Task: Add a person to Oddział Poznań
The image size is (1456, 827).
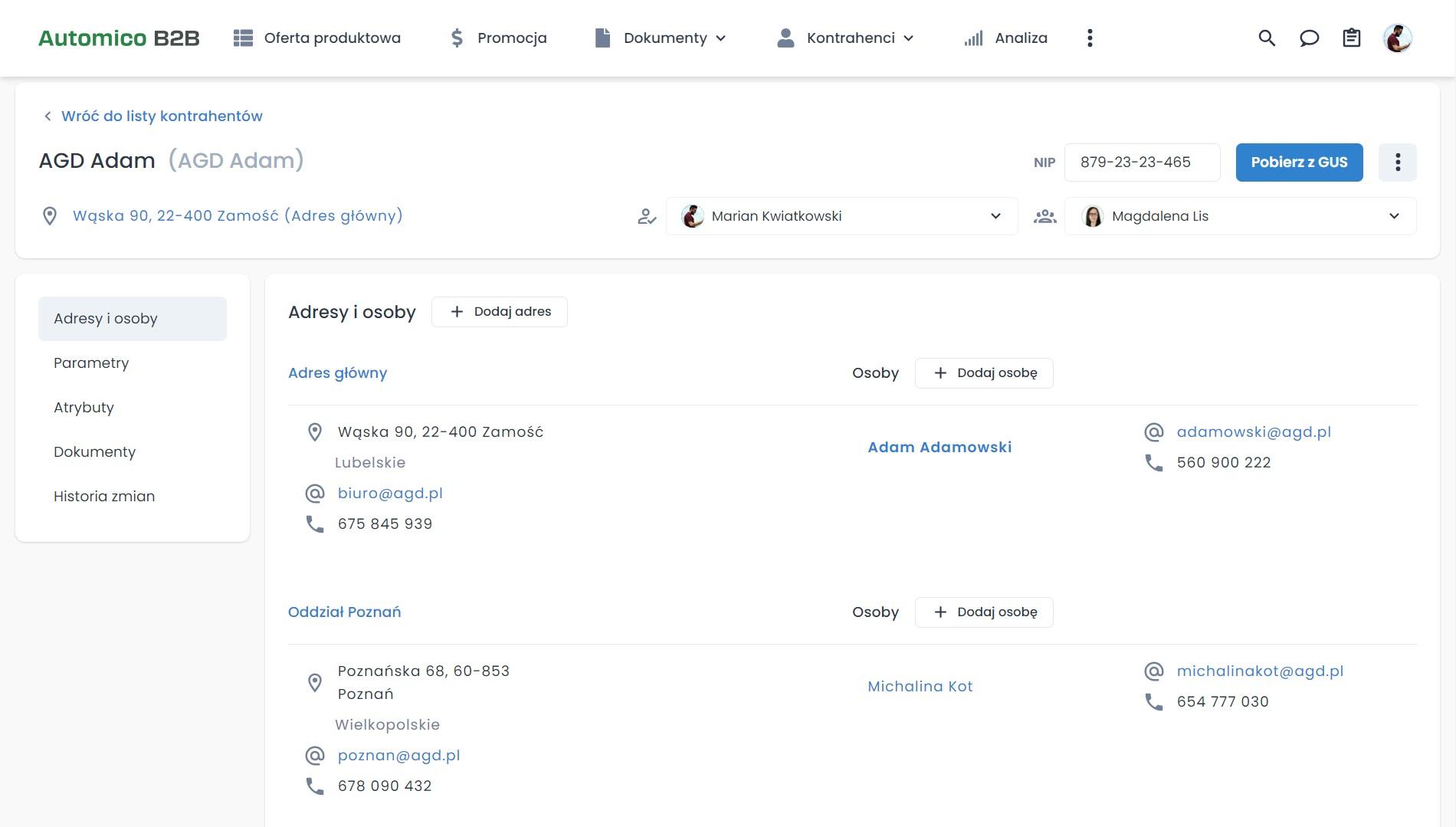Action: point(984,612)
